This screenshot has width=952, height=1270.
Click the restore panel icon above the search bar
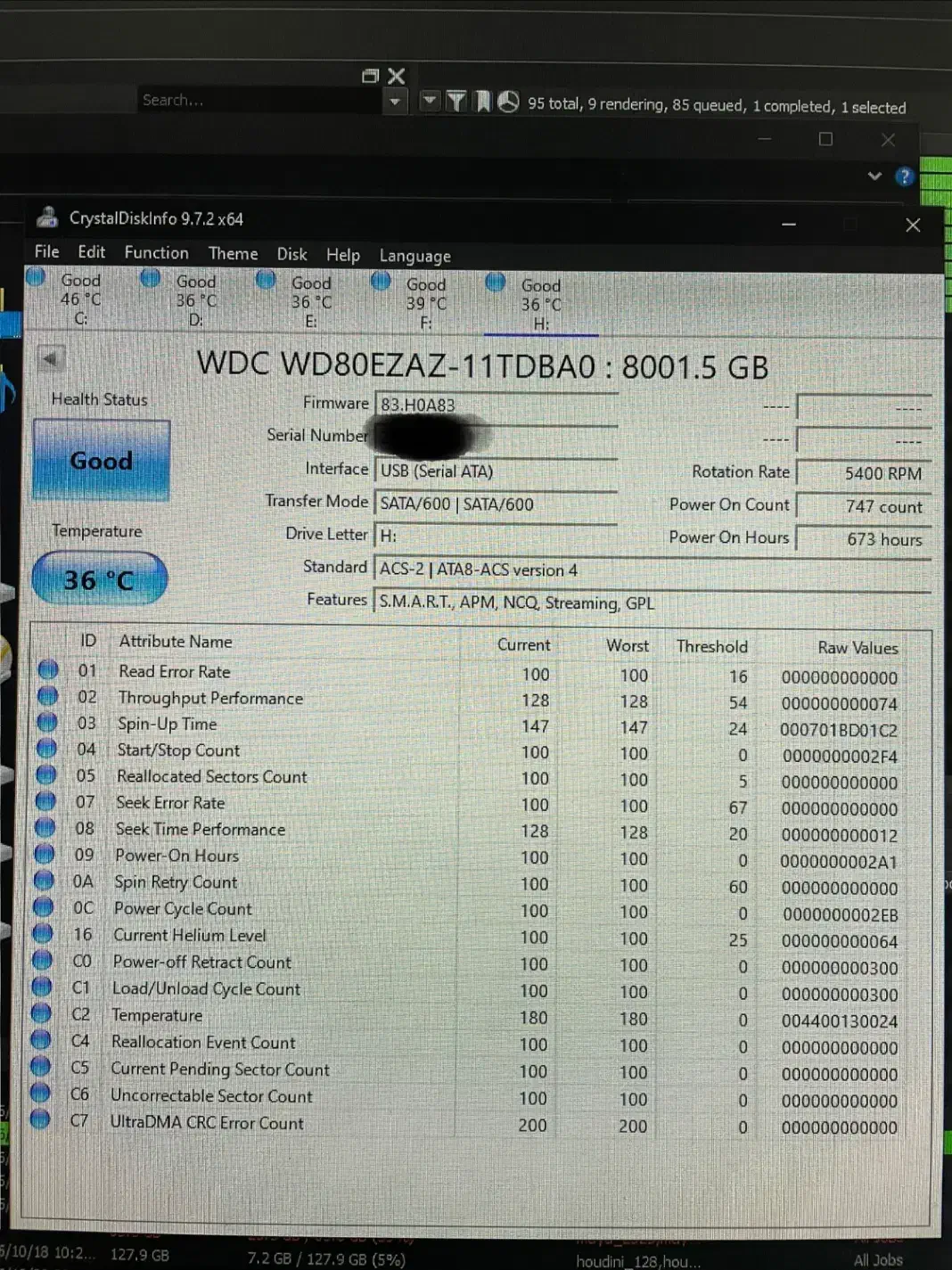tap(370, 76)
